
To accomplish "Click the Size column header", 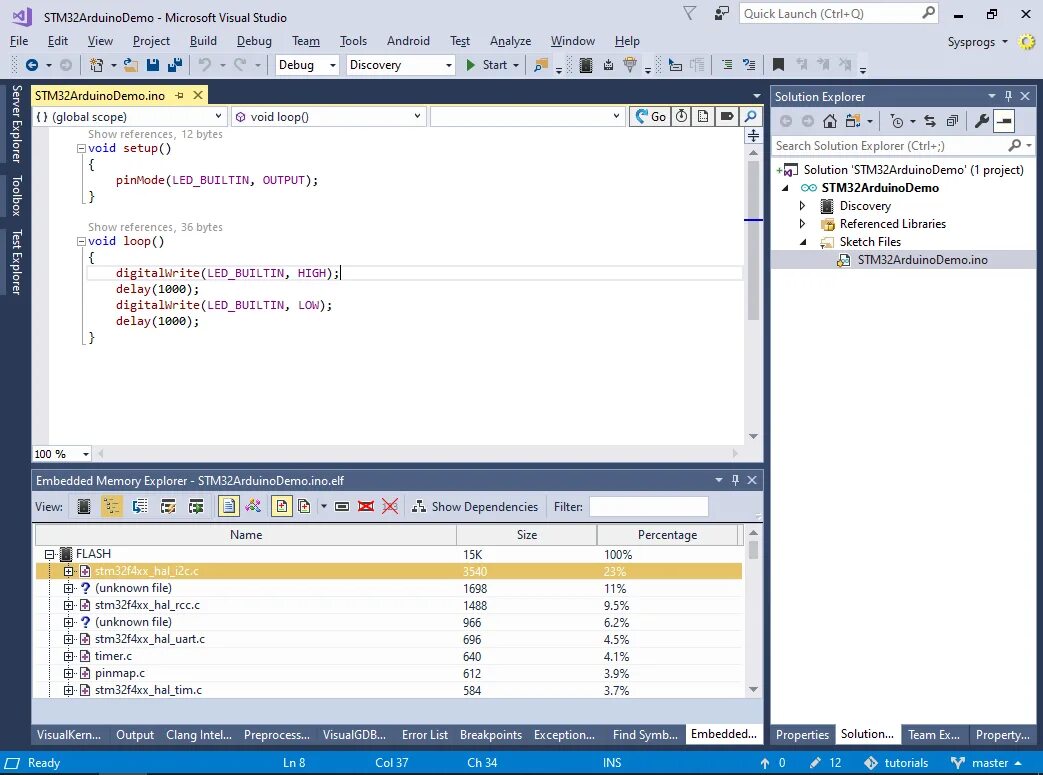I will click(527, 535).
